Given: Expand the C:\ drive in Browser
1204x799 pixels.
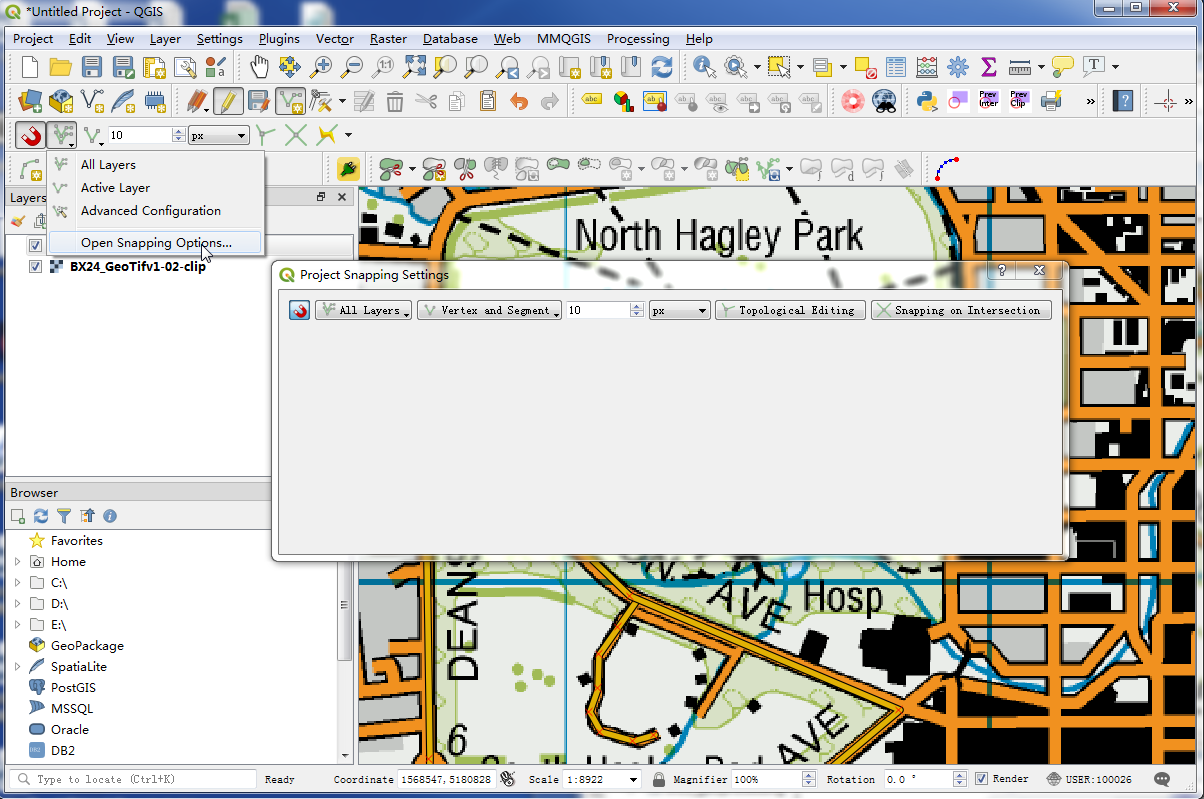Looking at the screenshot, I should [x=17, y=583].
